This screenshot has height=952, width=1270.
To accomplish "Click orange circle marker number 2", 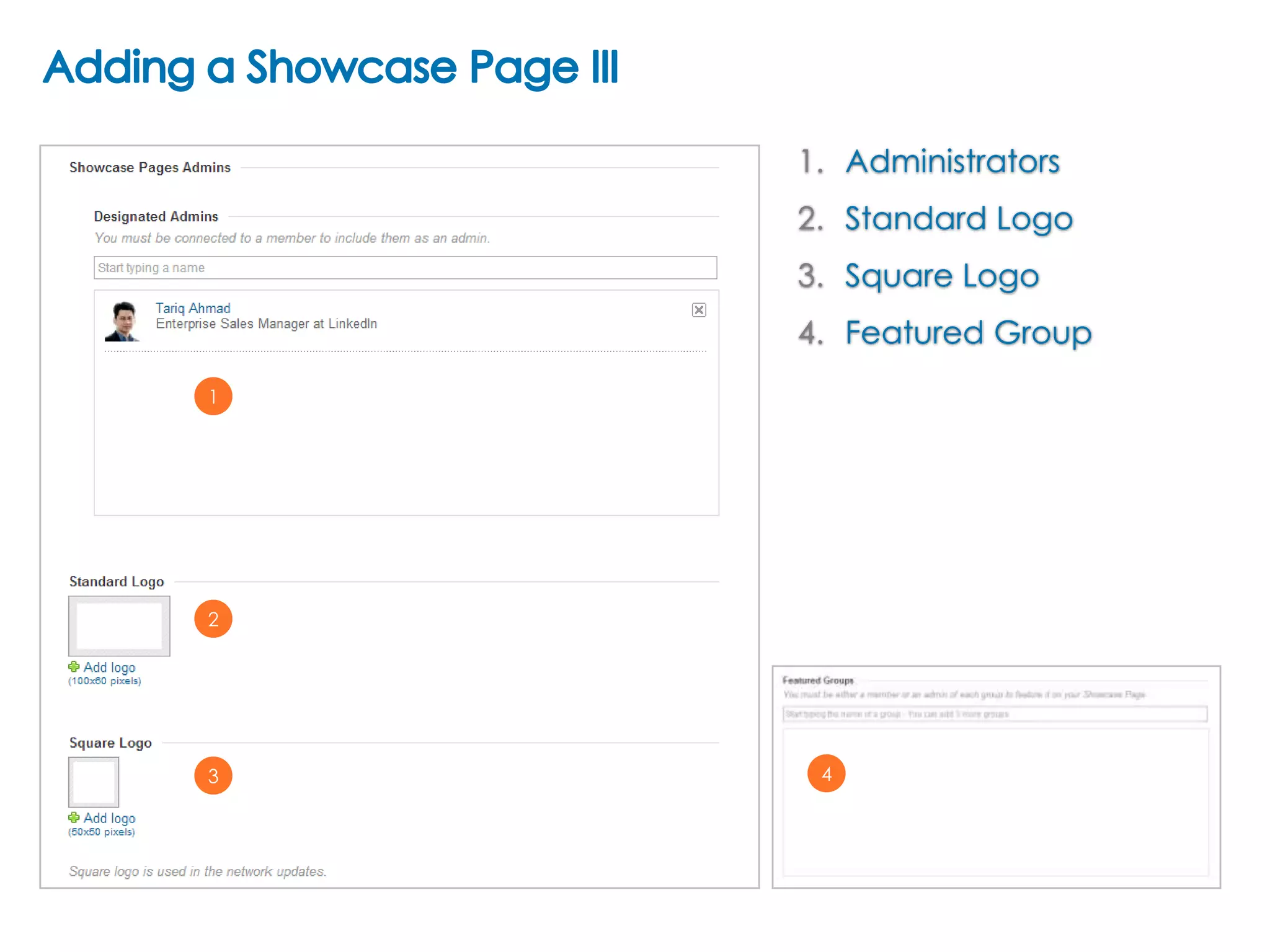I will click(x=213, y=619).
